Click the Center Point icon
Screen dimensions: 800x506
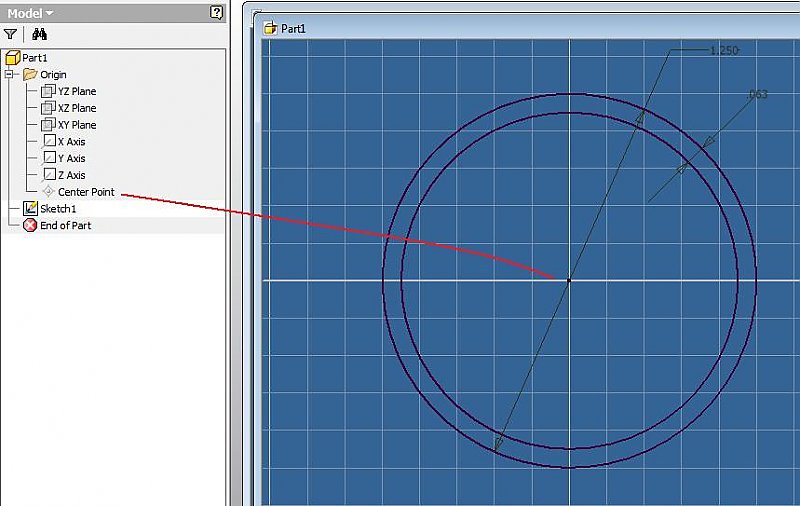pyautogui.click(x=48, y=192)
